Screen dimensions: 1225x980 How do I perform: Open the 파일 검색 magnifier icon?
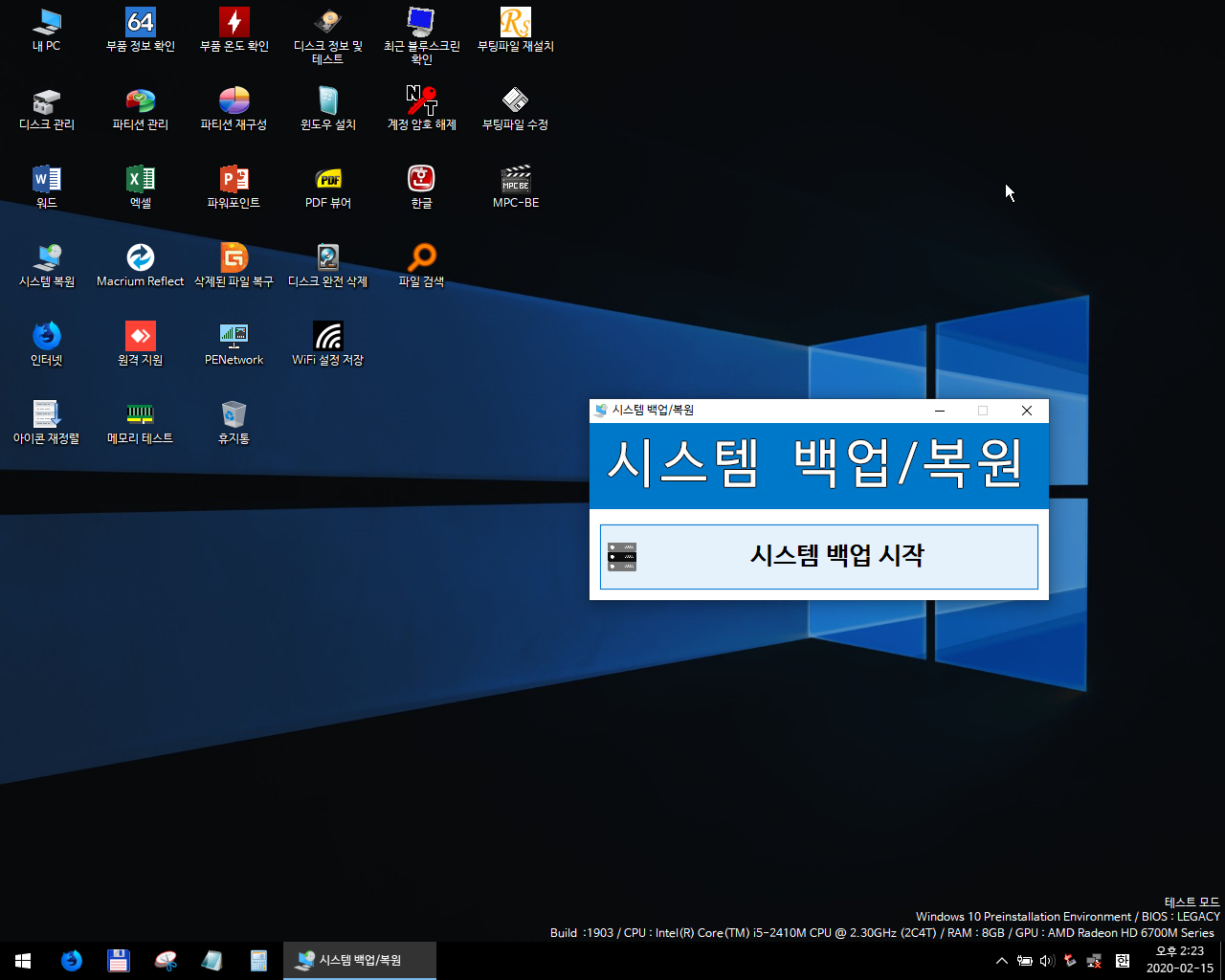(x=422, y=265)
